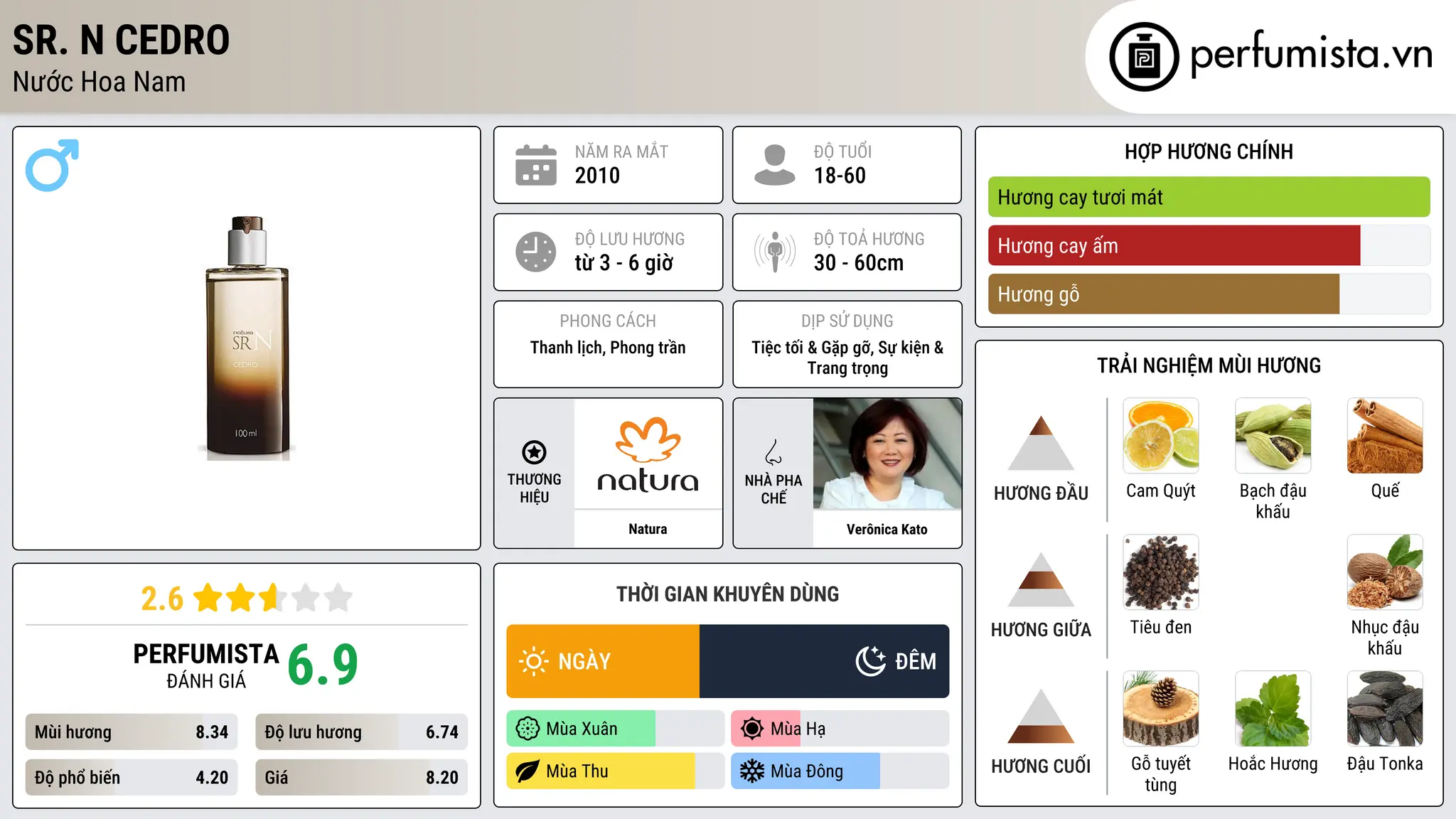Image resolution: width=1456 pixels, height=819 pixels.
Task: Click the Hương đầu pyramid icon
Action: [1041, 442]
